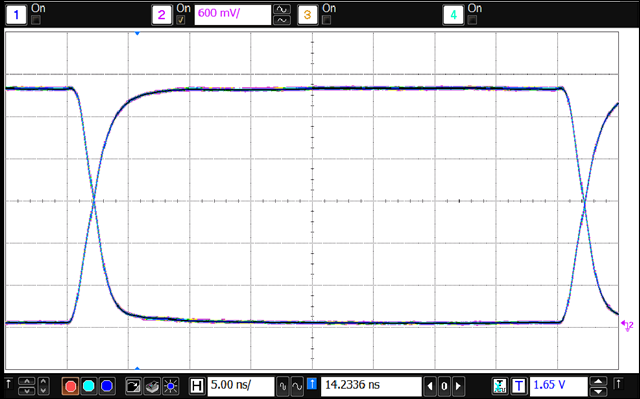Open the Trigger setup T button
Image resolution: width=640 pixels, height=399 pixels.
pos(519,386)
